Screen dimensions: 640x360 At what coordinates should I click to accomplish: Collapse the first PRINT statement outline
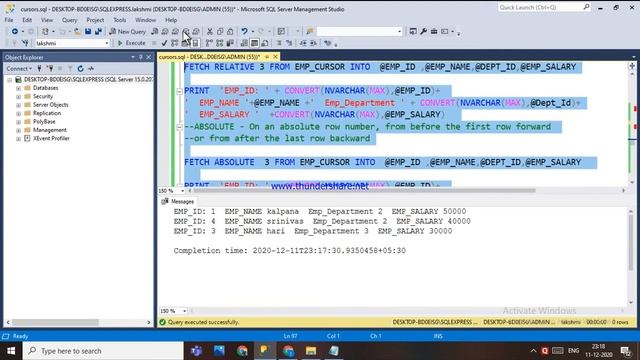tap(179, 91)
